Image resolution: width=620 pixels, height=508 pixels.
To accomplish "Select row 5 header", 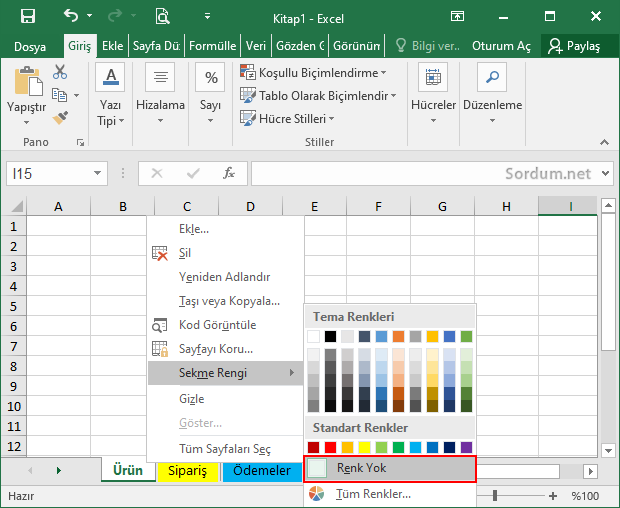I will click(13, 306).
